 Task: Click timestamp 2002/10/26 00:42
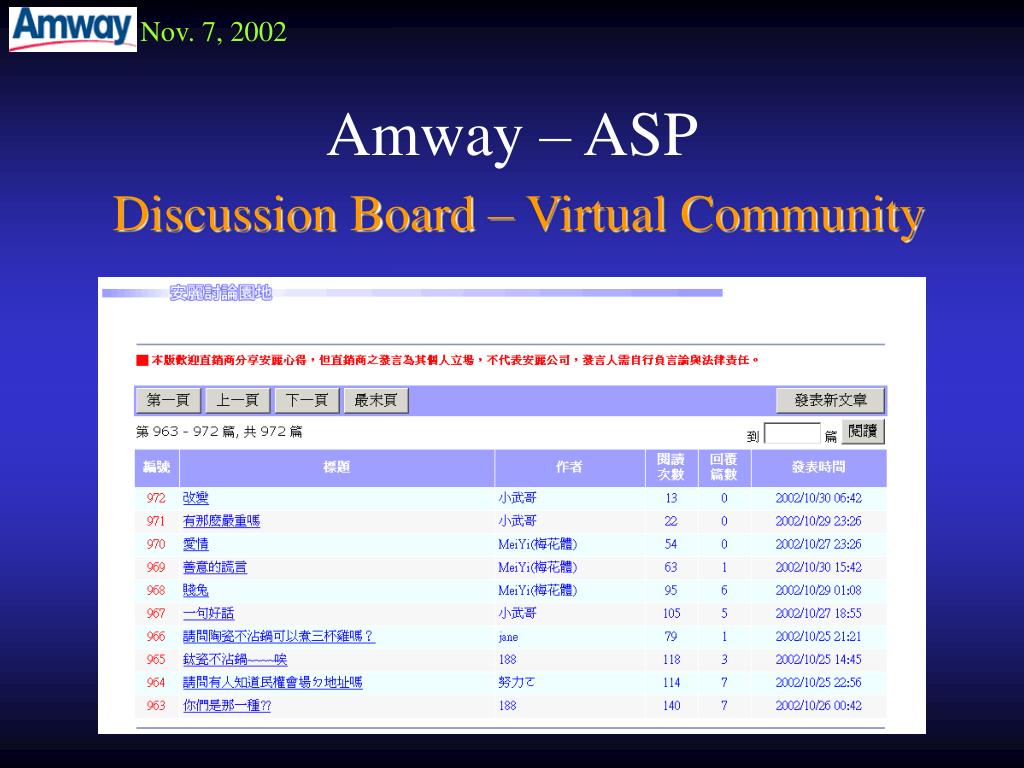click(819, 705)
